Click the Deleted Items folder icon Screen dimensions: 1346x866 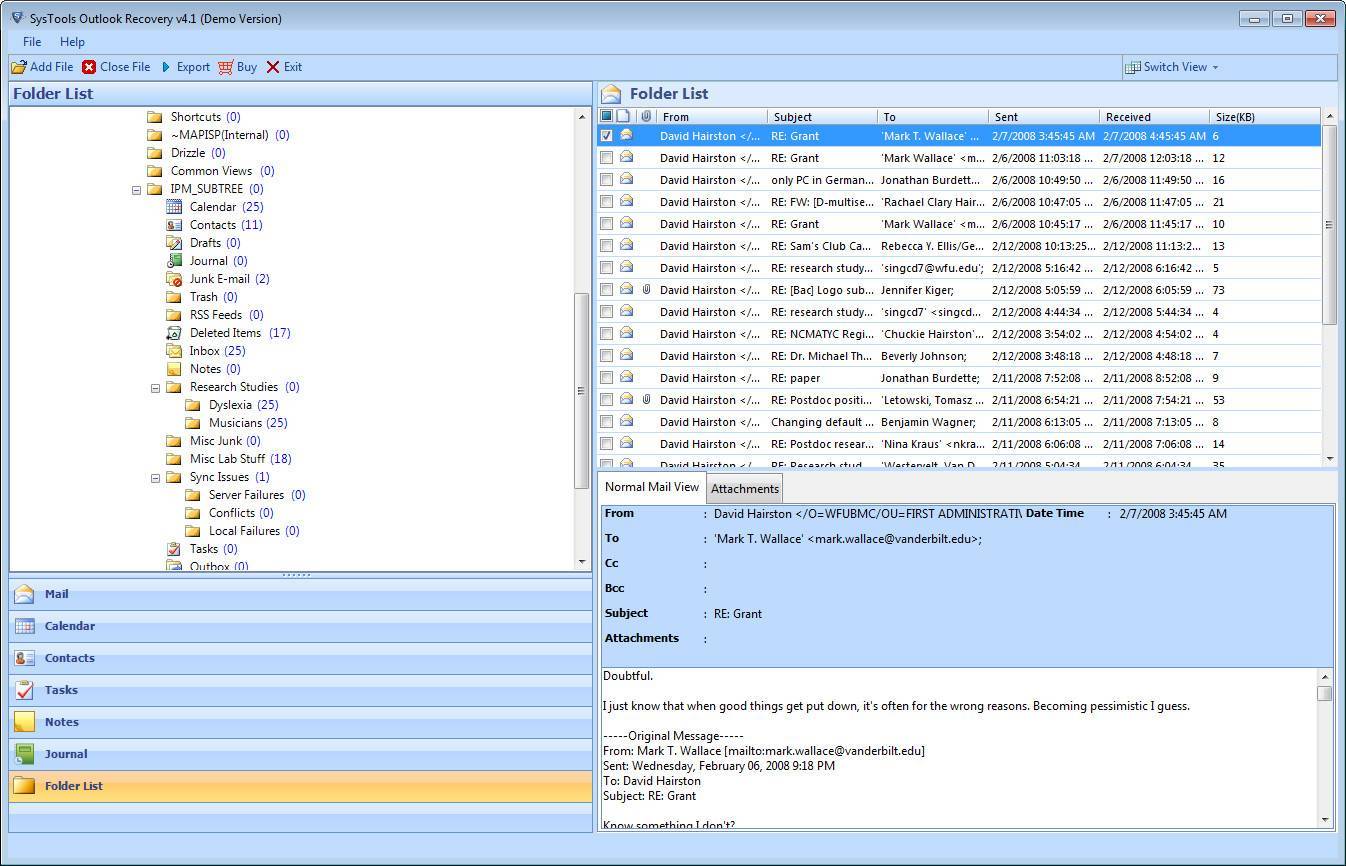[174, 333]
